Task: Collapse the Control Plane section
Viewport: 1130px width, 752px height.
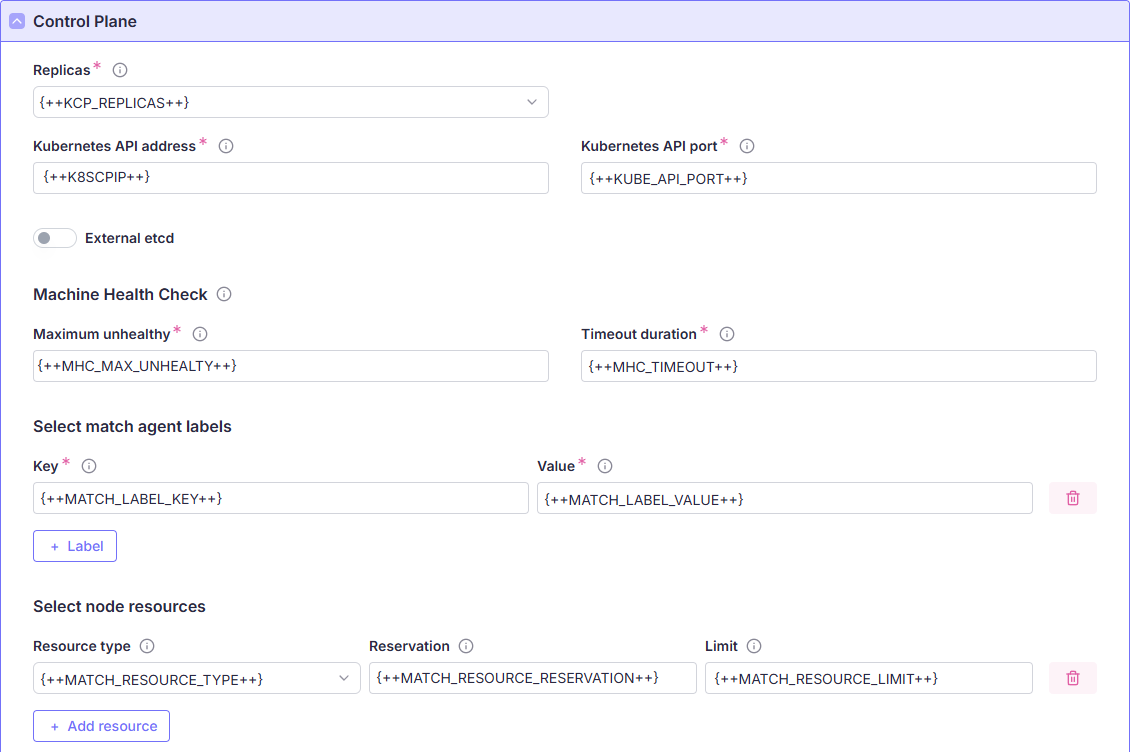Action: point(17,21)
